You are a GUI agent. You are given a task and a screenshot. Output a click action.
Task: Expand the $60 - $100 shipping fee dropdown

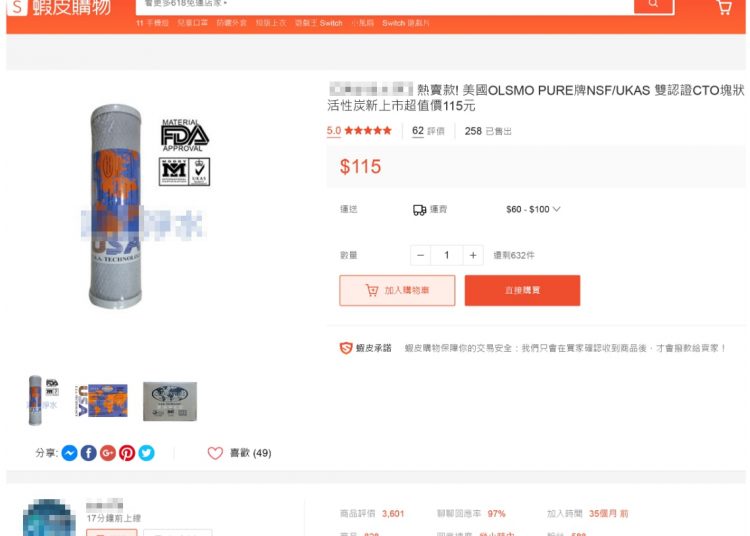point(533,209)
